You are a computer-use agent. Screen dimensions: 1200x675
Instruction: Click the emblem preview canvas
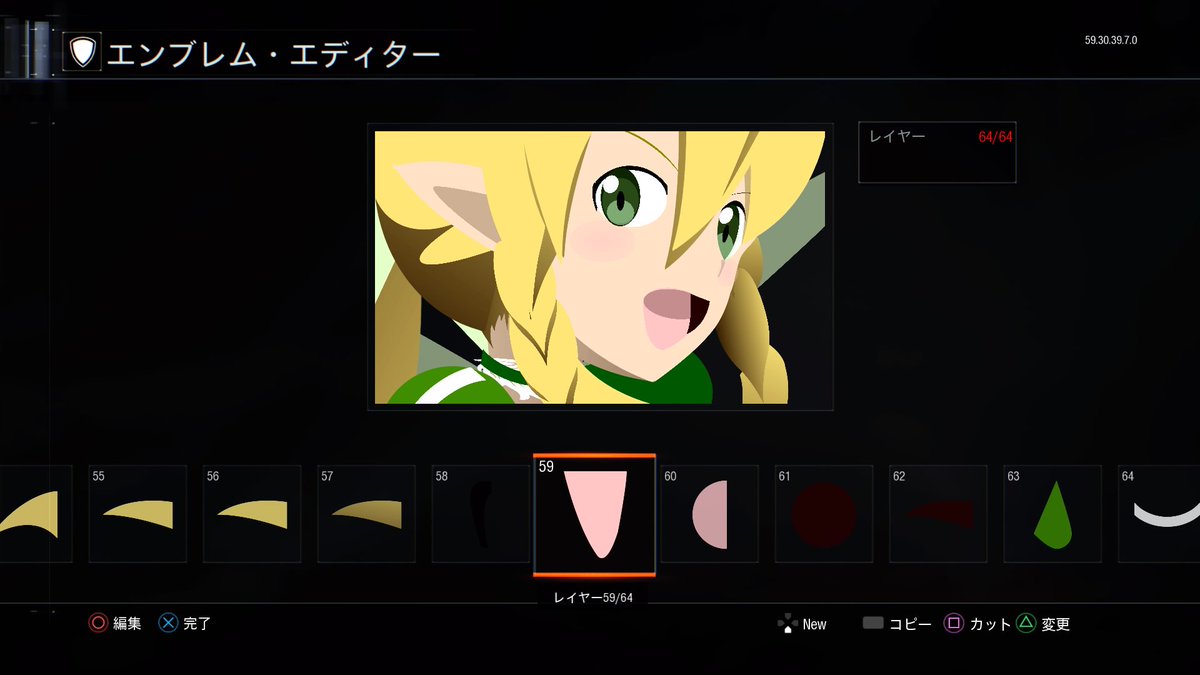[x=600, y=267]
